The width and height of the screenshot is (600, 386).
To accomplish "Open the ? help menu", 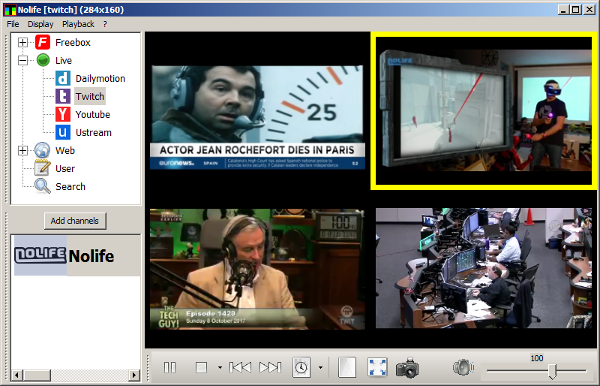I will 105,24.
